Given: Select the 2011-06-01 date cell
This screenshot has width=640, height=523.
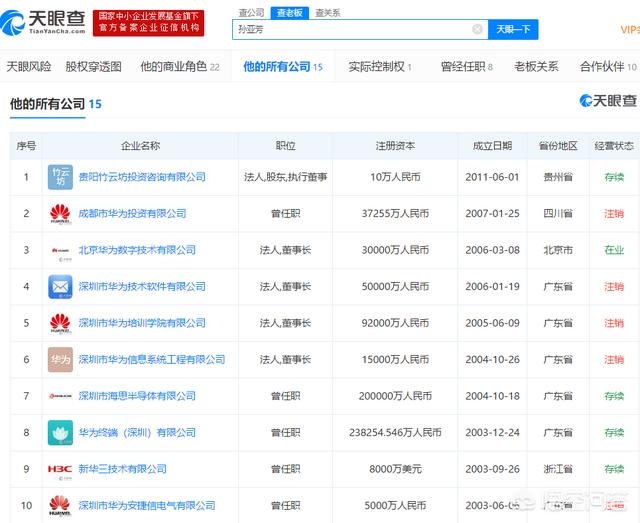Looking at the screenshot, I should [492, 177].
